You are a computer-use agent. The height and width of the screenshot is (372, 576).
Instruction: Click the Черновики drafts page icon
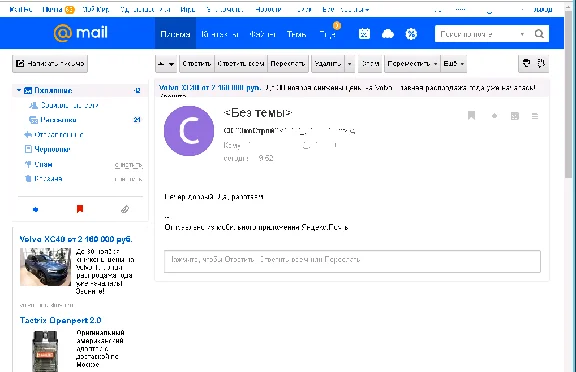point(28,149)
